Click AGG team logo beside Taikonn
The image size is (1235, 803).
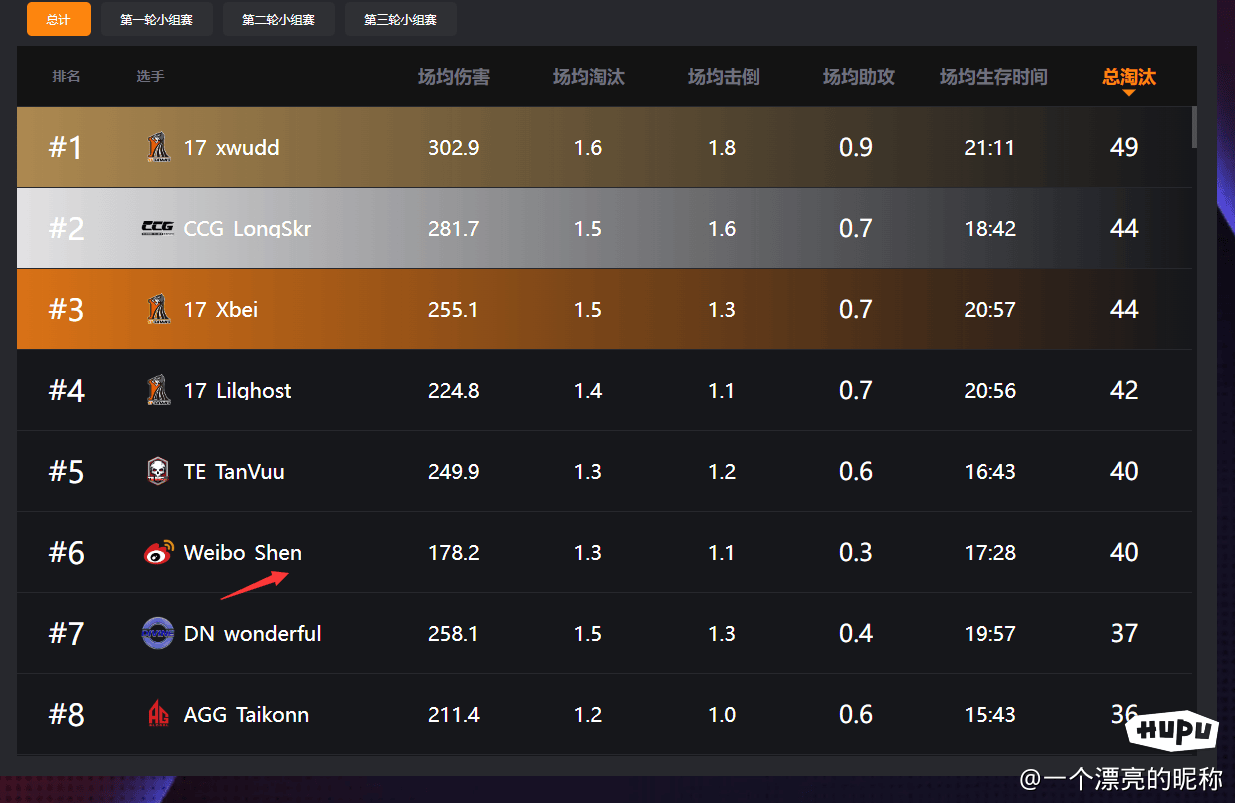point(158,714)
